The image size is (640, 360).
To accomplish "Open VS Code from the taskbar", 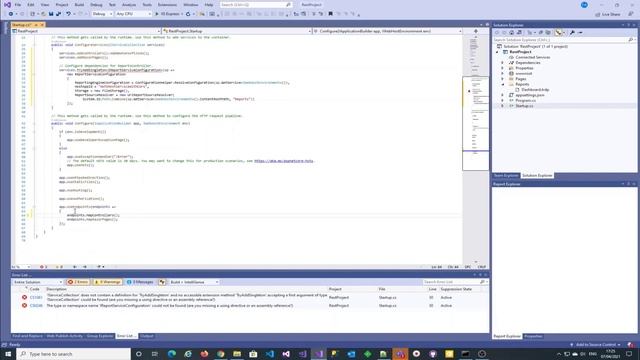I will click(x=270, y=354).
